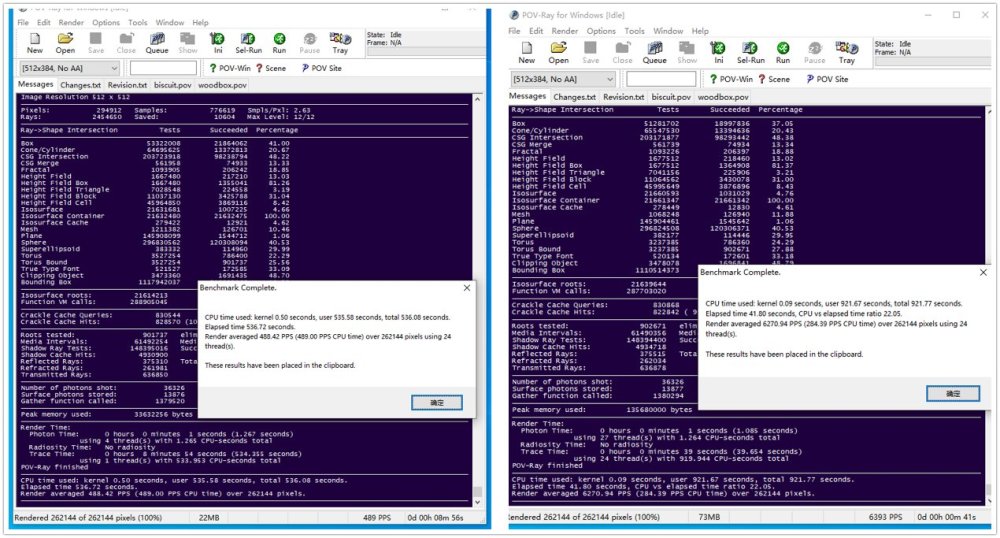The image size is (1000, 538).
Task: Click New icon in right POV-Ray window
Action: click(x=527, y=53)
